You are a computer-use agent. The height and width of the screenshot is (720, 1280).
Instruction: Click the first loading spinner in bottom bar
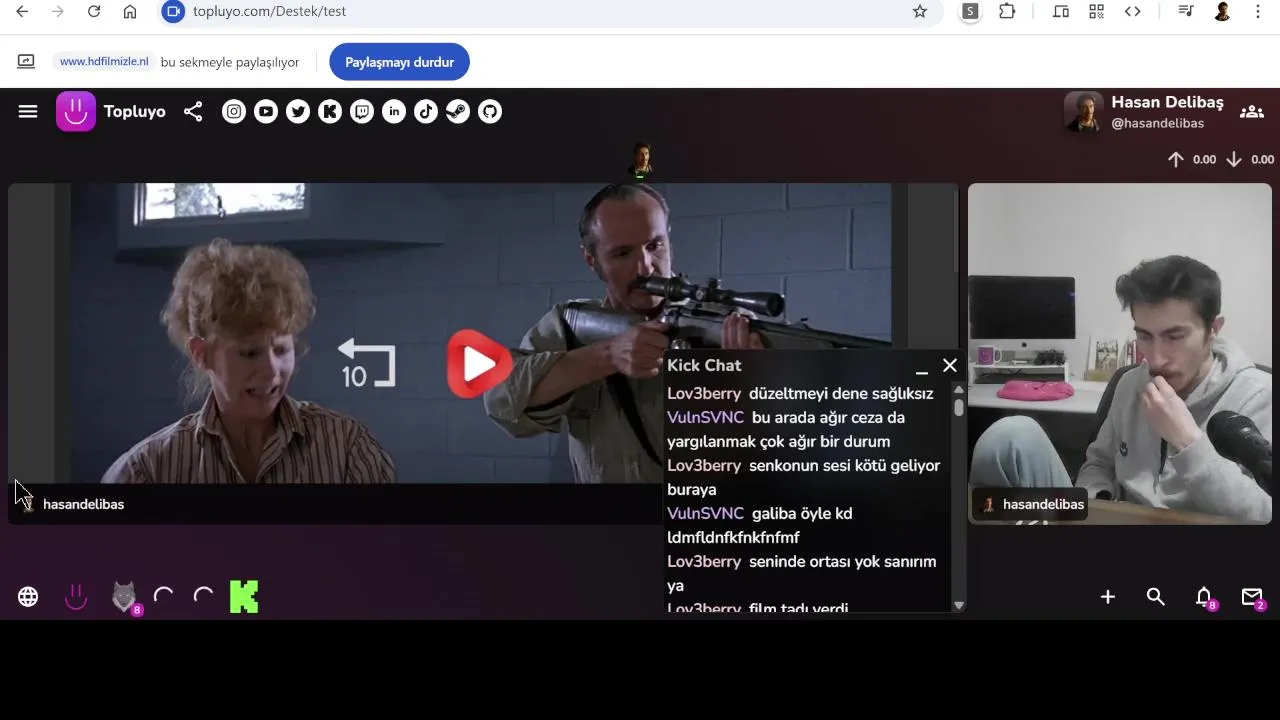click(164, 597)
